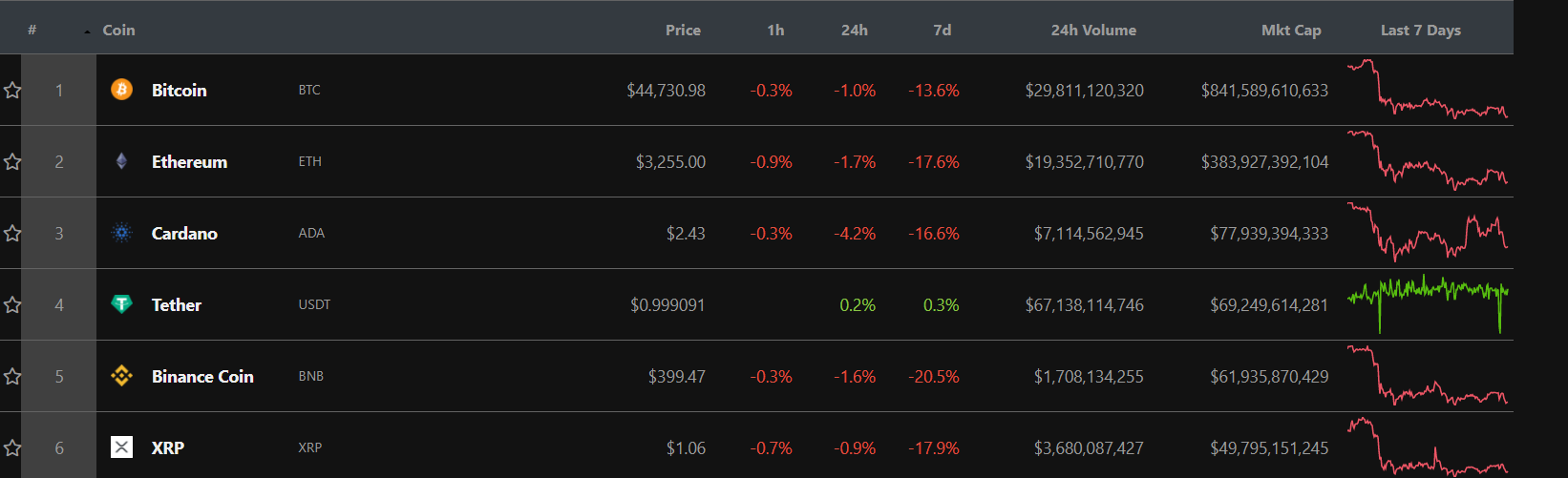This screenshot has height=478, width=1568.
Task: Star the XRP row
Action: pyautogui.click(x=12, y=447)
